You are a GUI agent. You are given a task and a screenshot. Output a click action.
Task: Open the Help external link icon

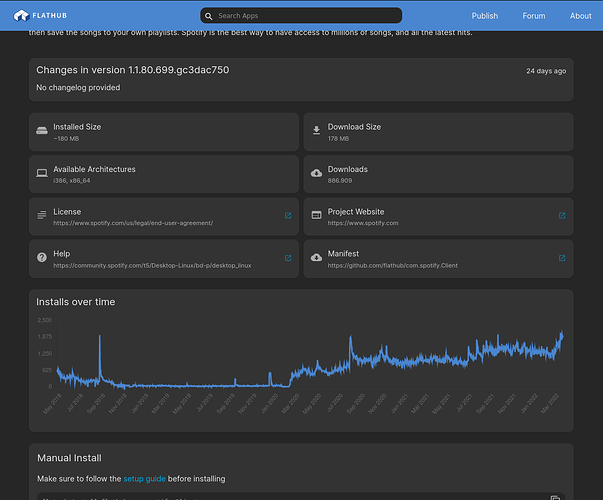coord(288,258)
